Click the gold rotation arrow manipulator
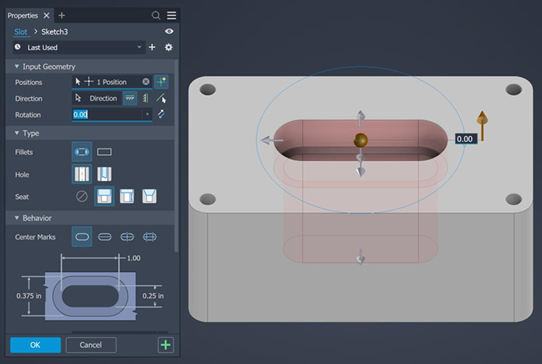Image resolution: width=542 pixels, height=364 pixels. (482, 125)
